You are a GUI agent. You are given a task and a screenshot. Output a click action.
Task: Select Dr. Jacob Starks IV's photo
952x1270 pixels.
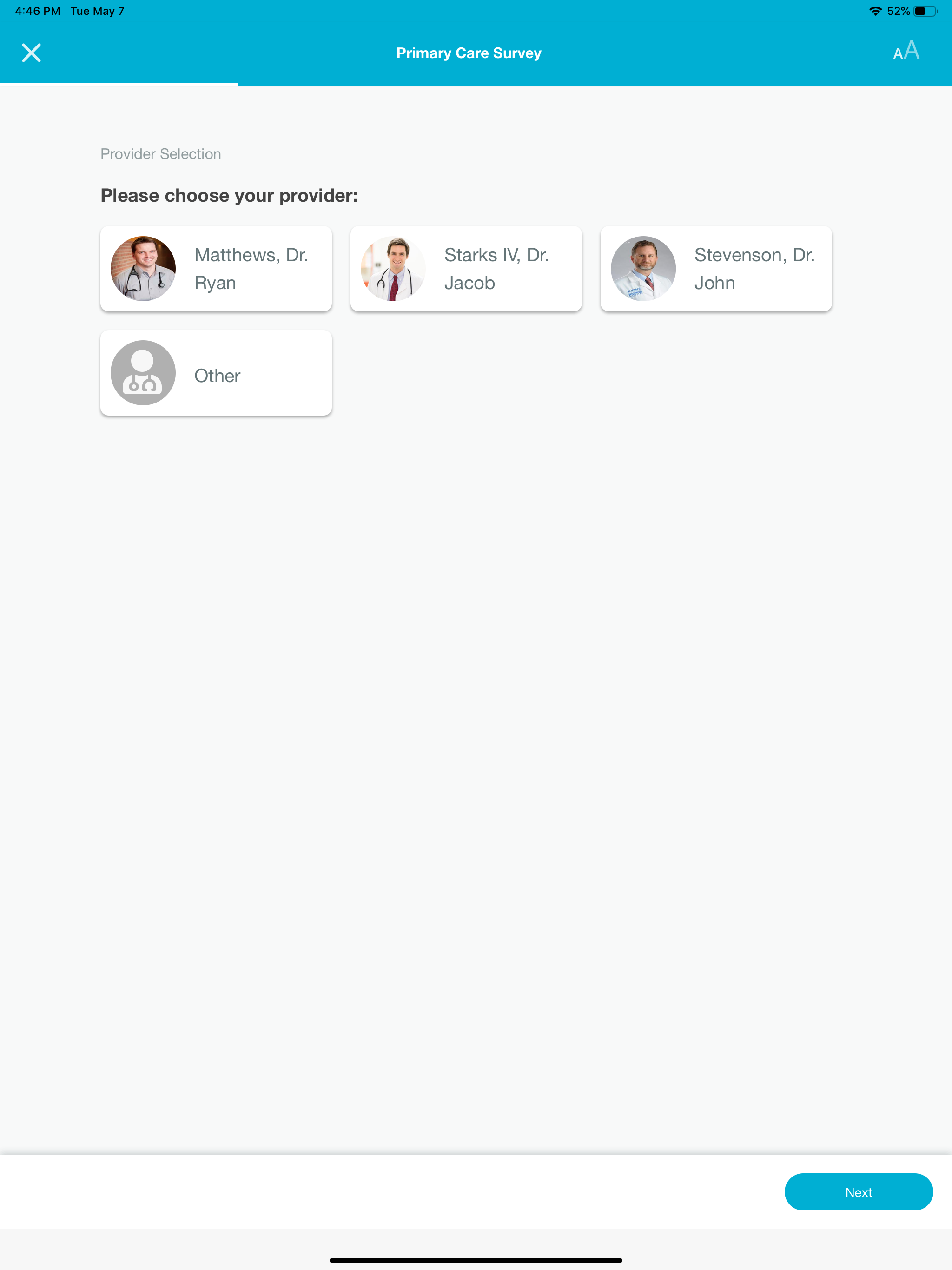coord(393,269)
